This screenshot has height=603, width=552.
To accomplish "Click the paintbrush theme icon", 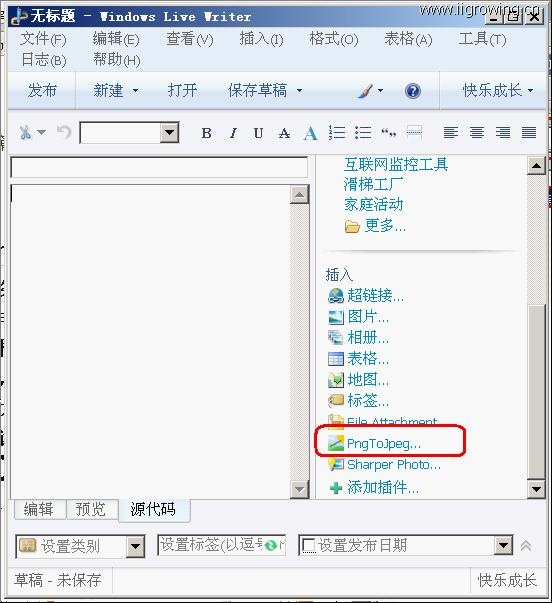I will click(x=365, y=91).
